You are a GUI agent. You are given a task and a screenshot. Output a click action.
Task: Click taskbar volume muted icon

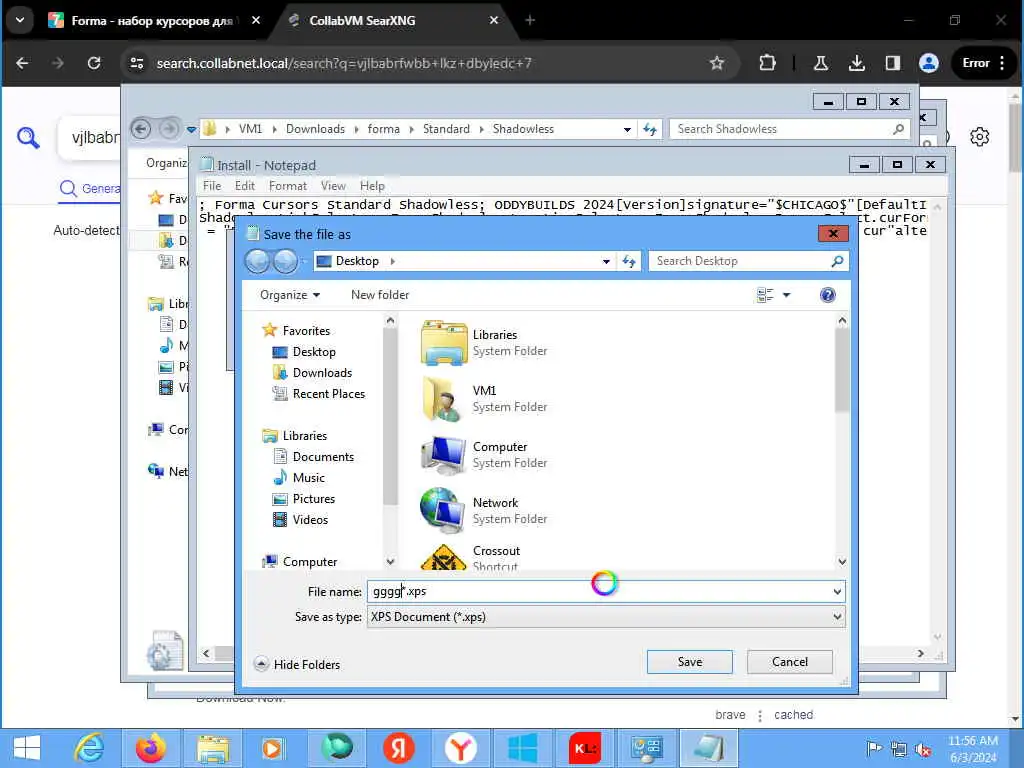[x=923, y=749]
